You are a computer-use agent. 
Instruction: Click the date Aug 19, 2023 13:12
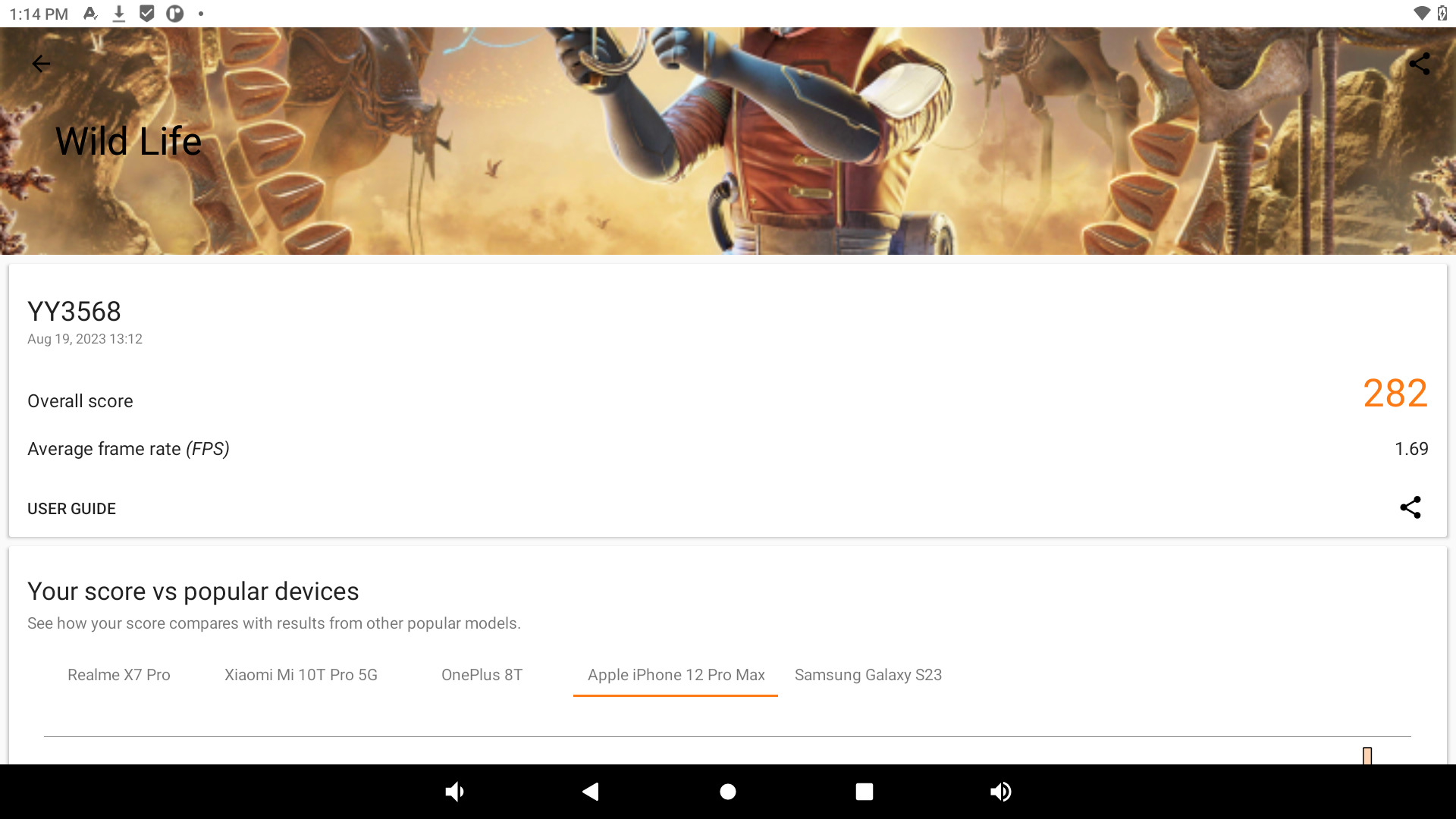85,339
